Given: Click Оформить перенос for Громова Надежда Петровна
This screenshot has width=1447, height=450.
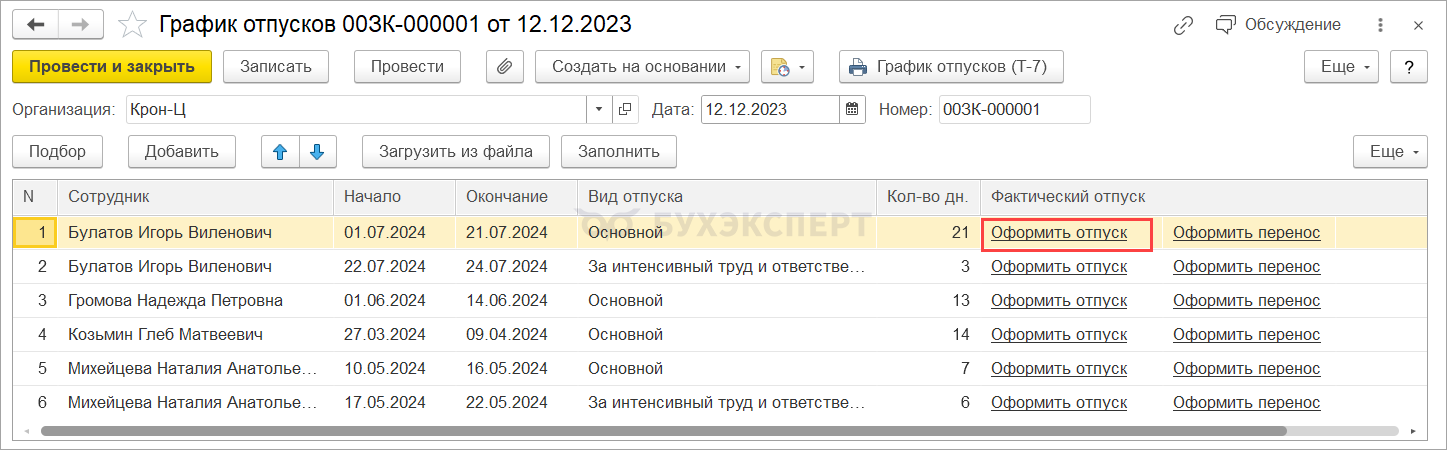Looking at the screenshot, I should point(1246,301).
